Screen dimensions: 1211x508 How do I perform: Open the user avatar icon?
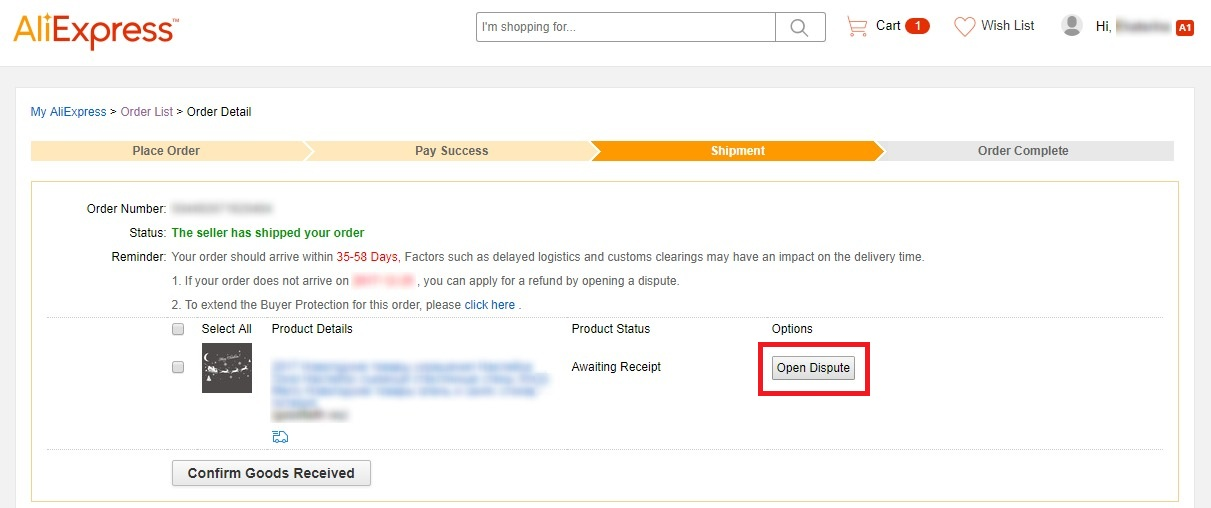(x=1072, y=26)
